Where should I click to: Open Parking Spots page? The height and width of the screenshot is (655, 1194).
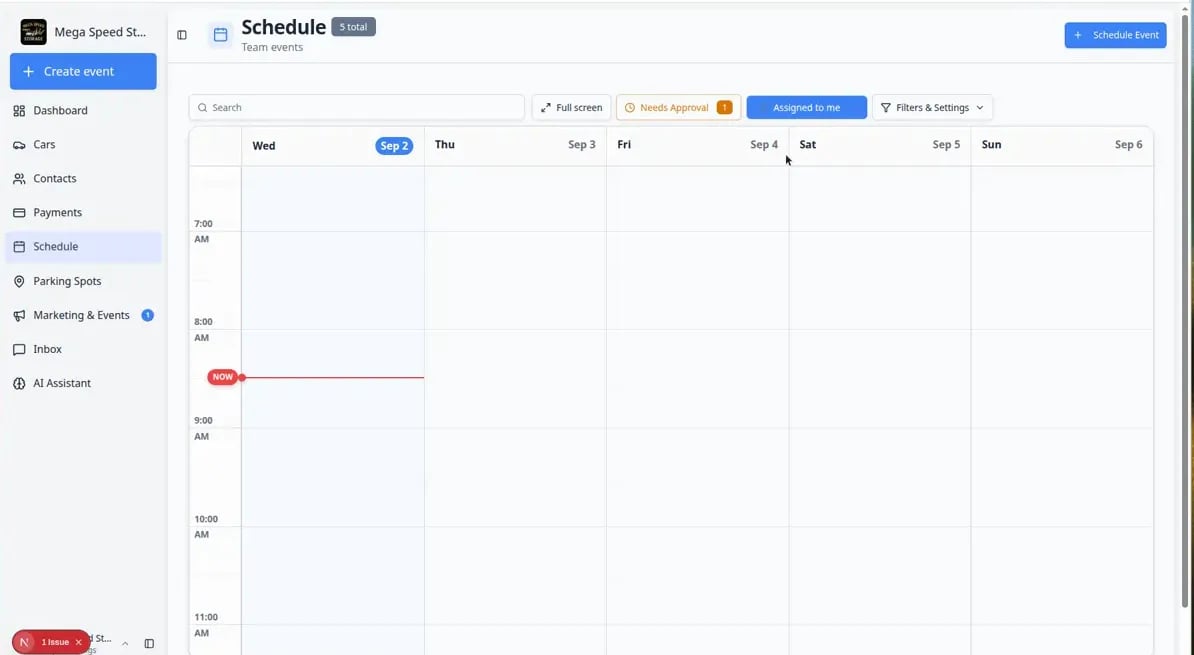point(83,281)
